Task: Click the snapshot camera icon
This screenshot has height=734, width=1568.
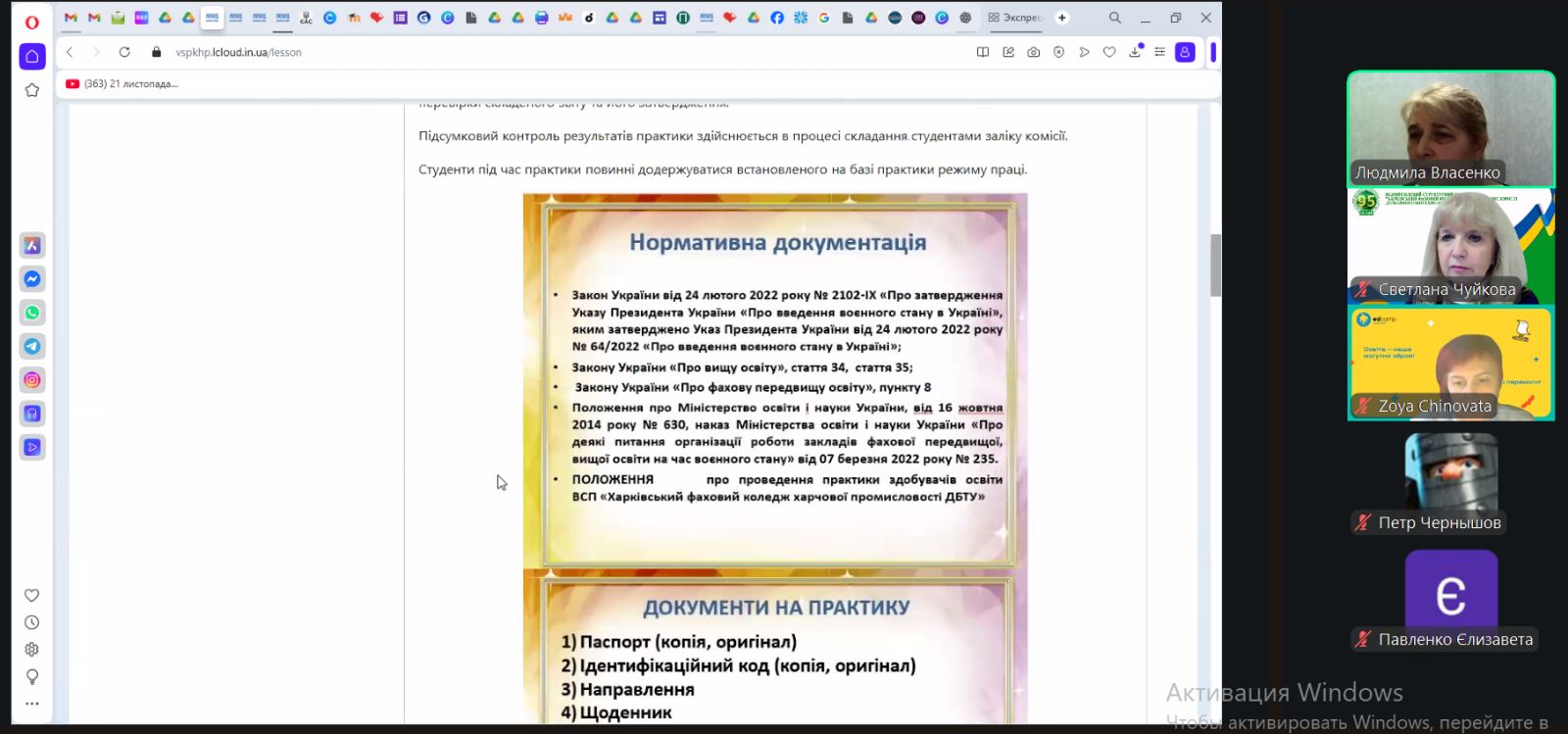Action: [1034, 52]
